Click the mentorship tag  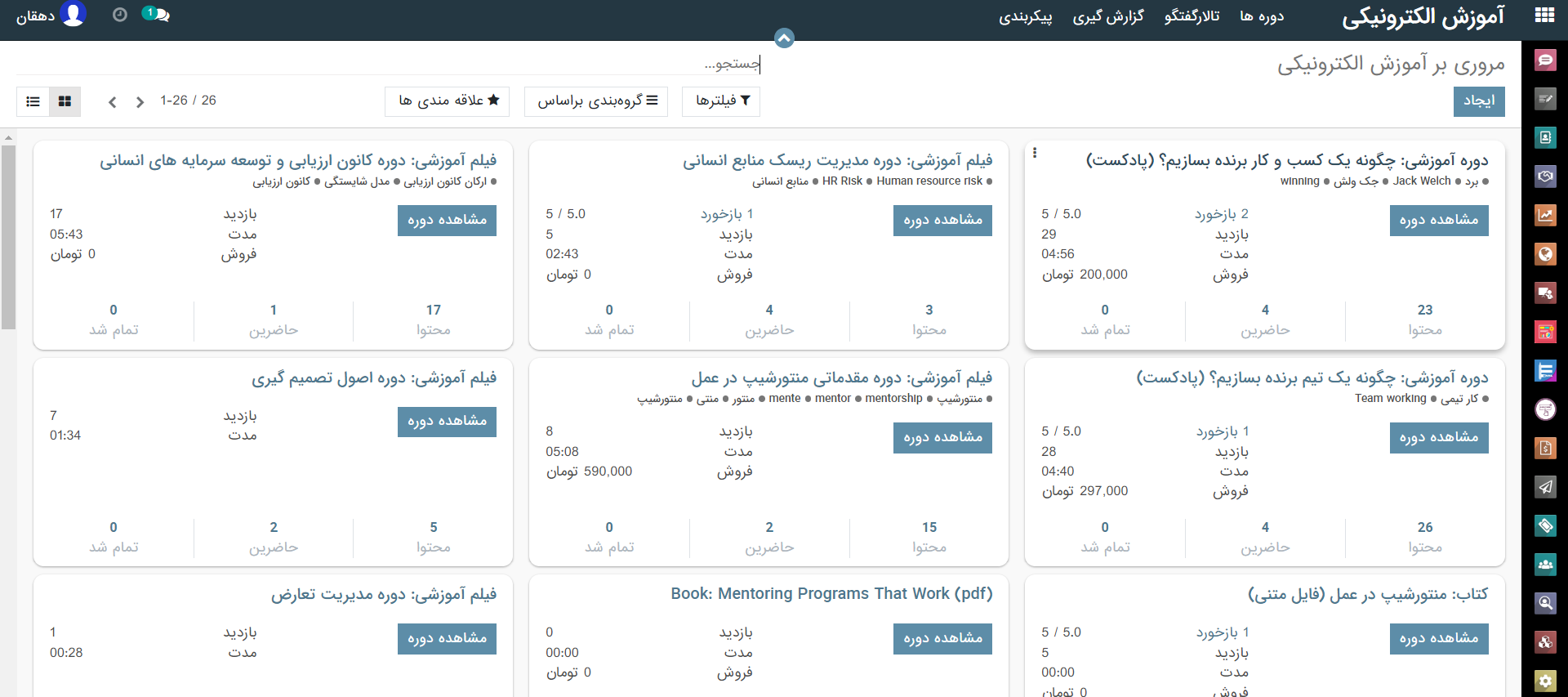(893, 399)
